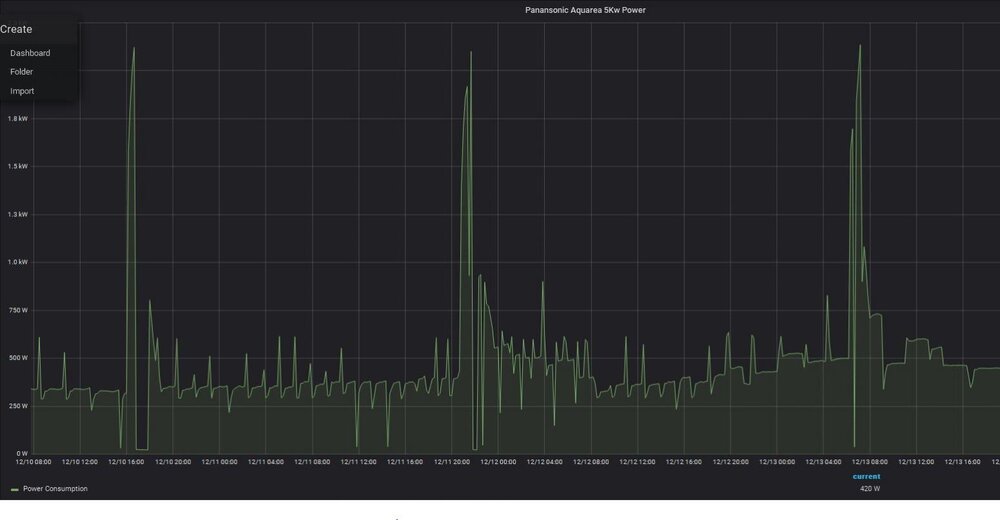
Task: Click the Create menu header
Action: 16,29
